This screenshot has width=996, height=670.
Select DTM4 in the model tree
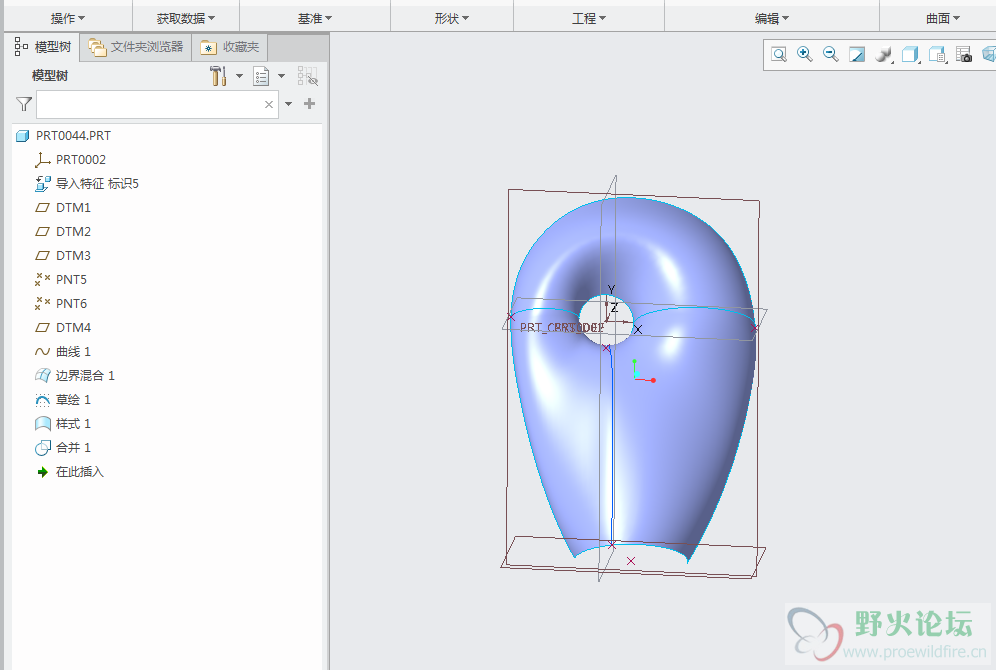tap(74, 328)
